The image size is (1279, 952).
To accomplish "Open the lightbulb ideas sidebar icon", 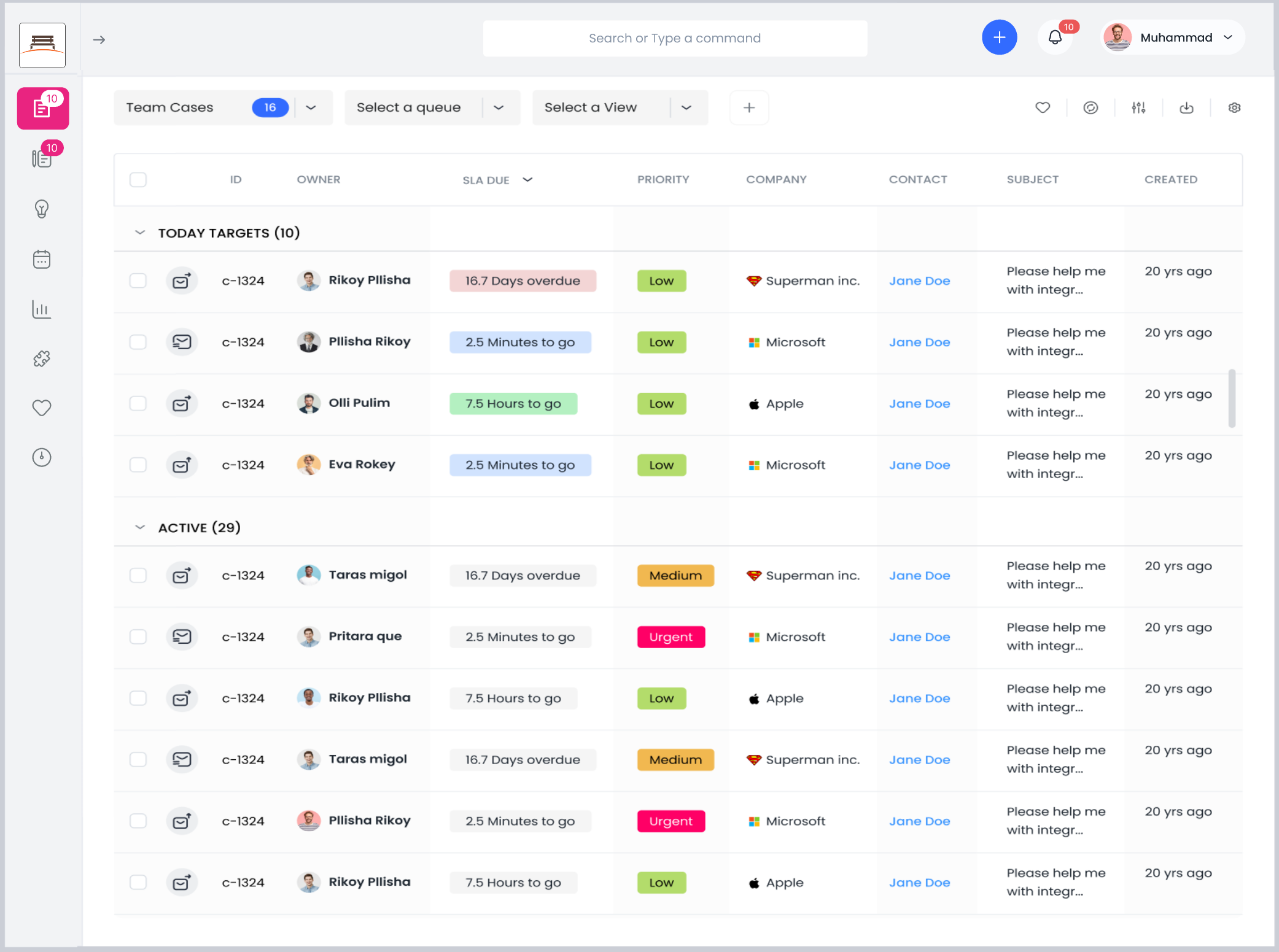I will click(42, 209).
